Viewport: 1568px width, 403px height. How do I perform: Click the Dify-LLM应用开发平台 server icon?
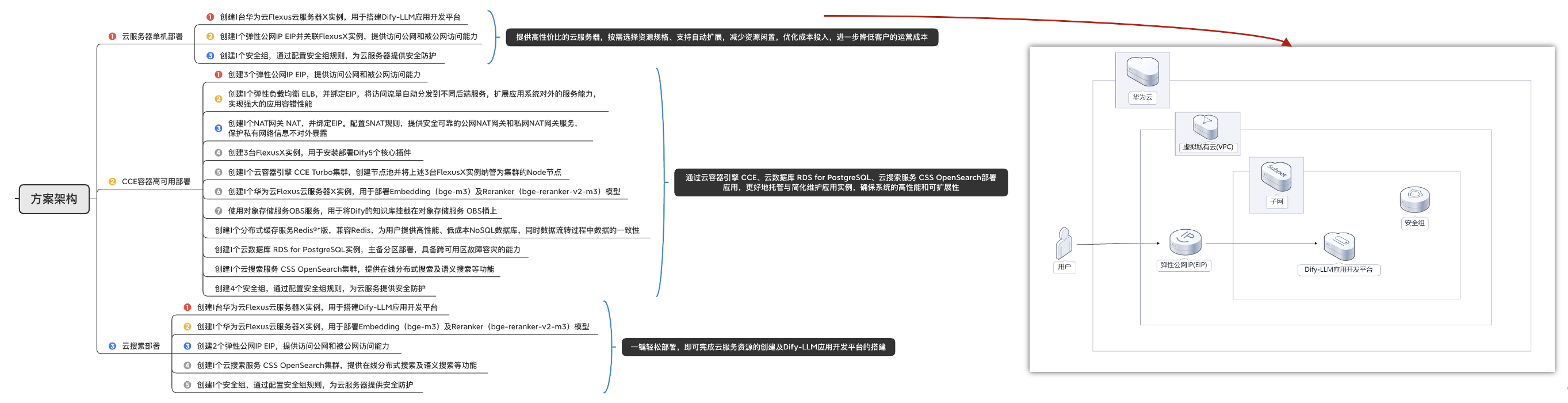click(x=1338, y=246)
